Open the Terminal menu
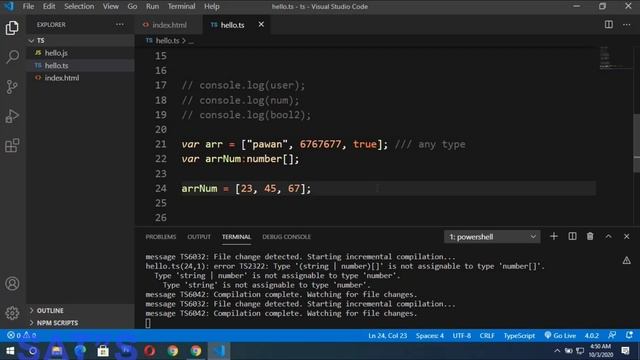 tap(181, 7)
